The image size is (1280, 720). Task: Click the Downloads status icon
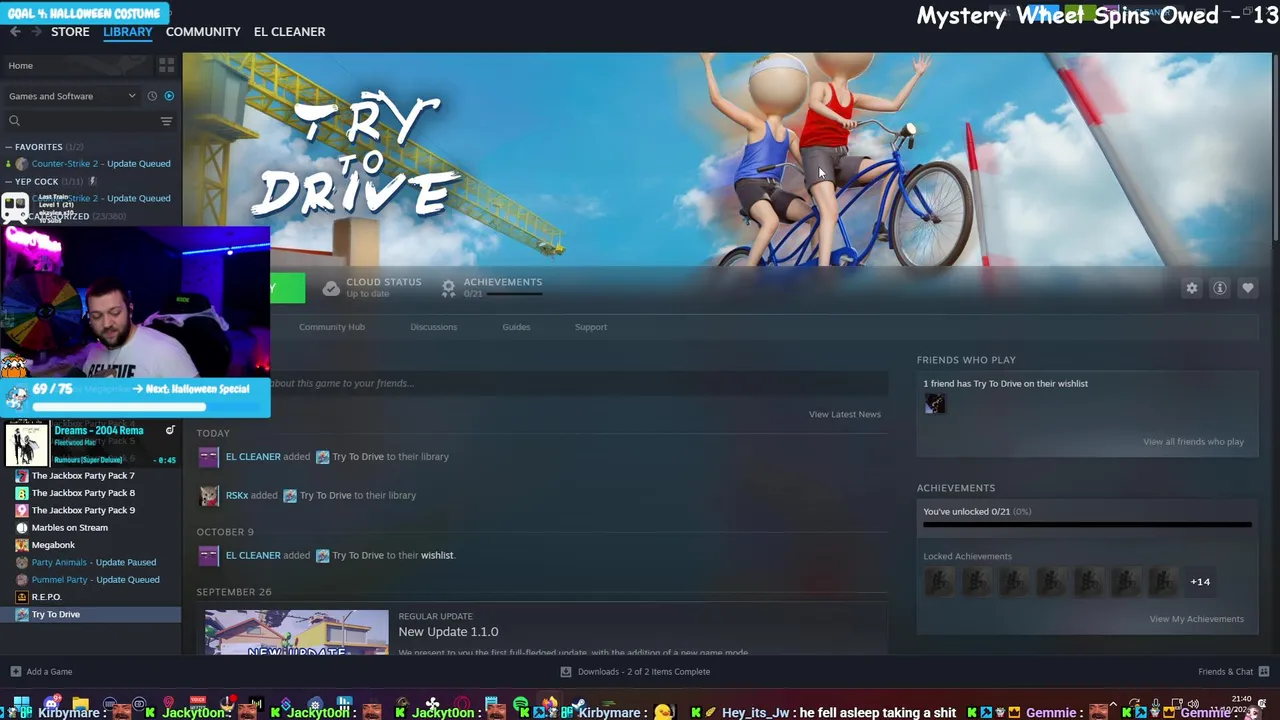click(x=566, y=672)
